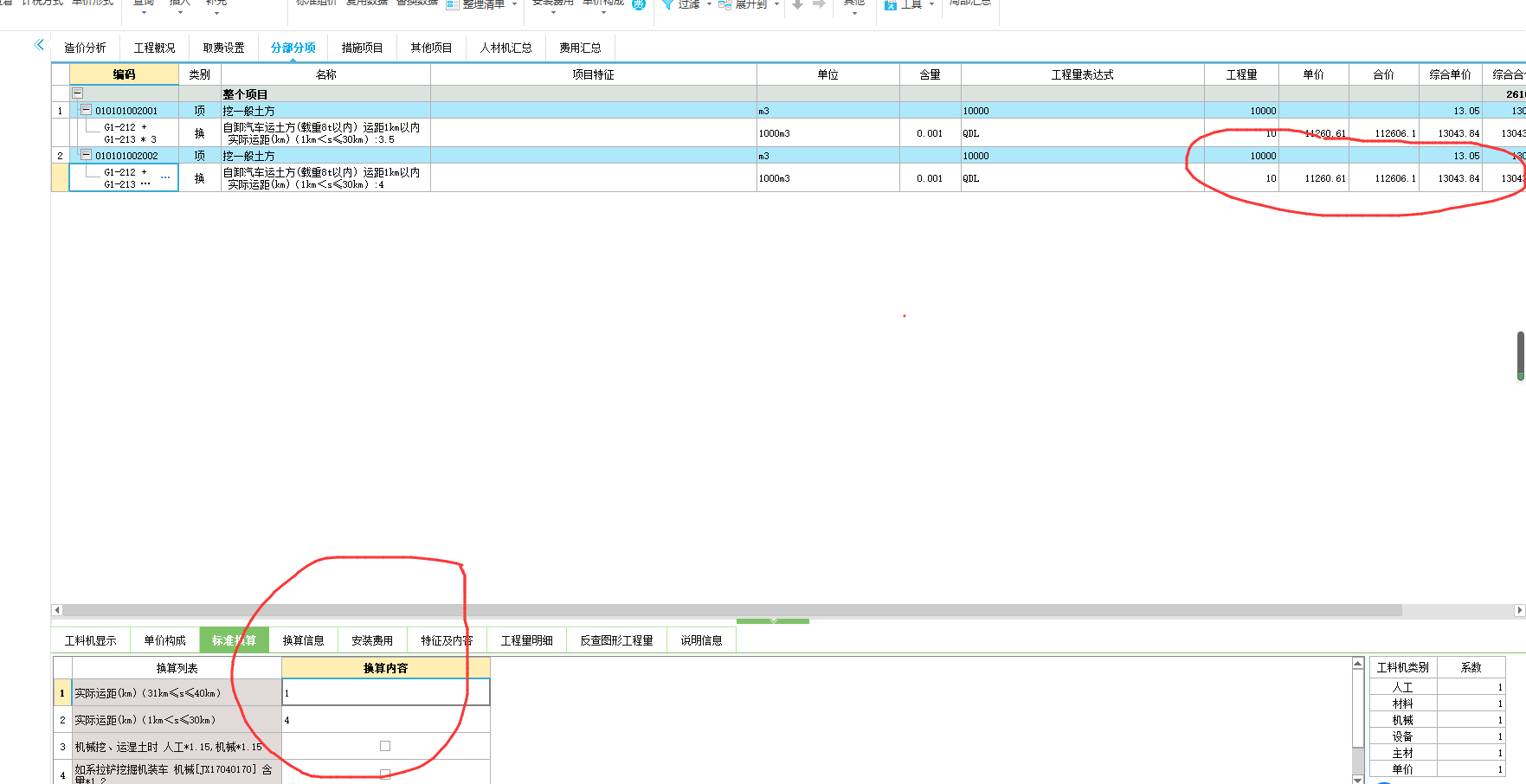Show the 工料机显示 bottom tab

point(90,640)
